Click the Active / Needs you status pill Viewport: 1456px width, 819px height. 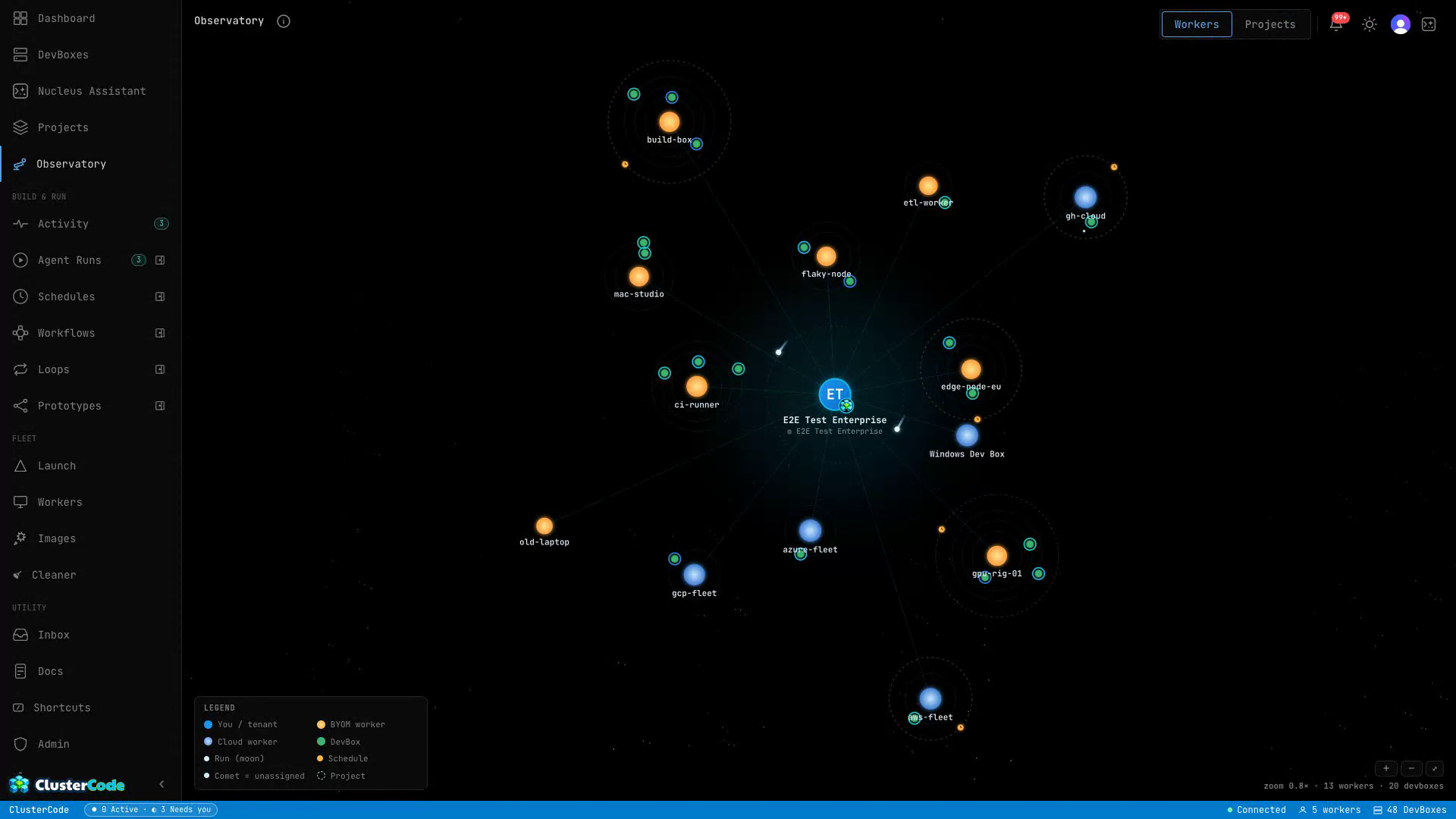[151, 810]
